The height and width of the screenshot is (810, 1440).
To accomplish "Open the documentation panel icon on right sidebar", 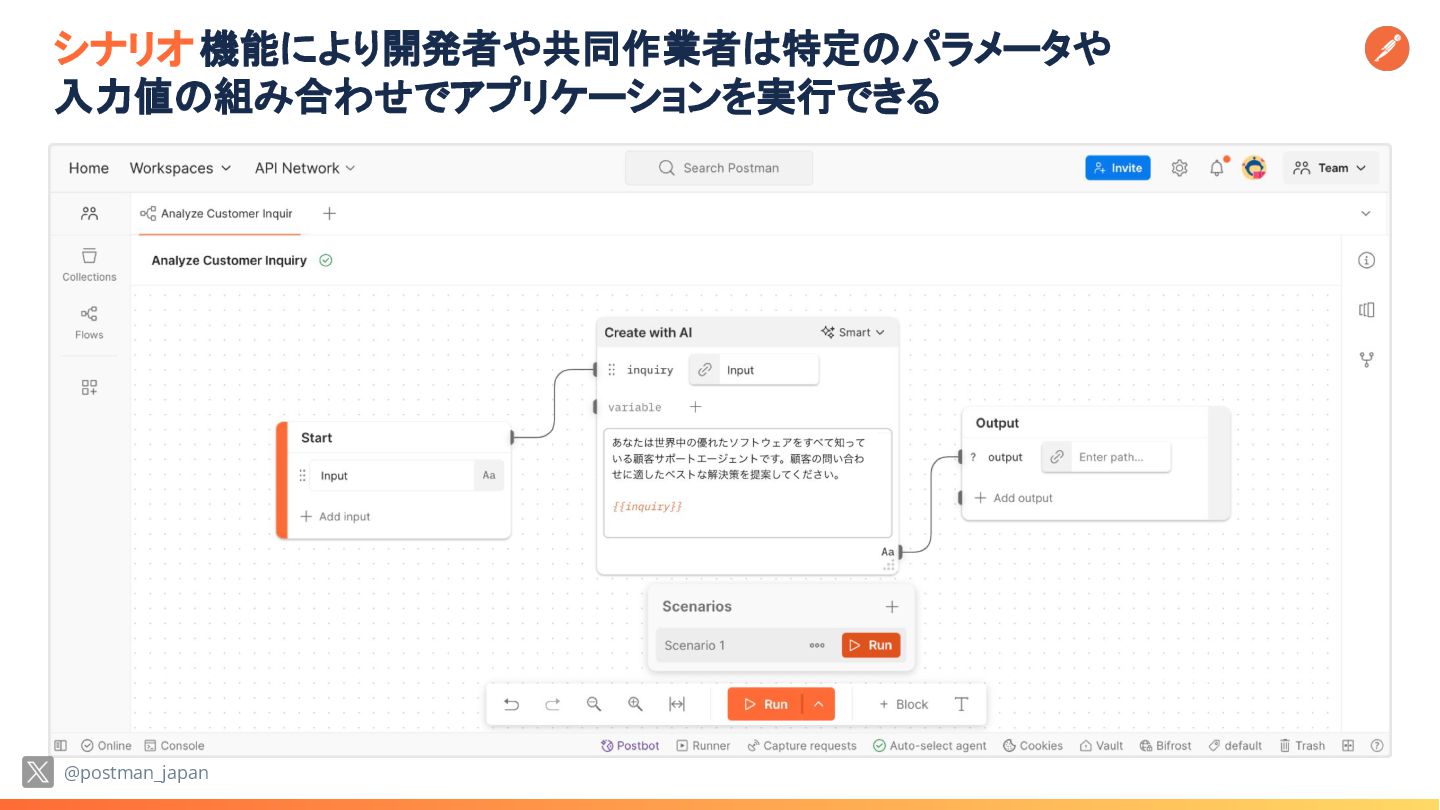I will point(1366,310).
